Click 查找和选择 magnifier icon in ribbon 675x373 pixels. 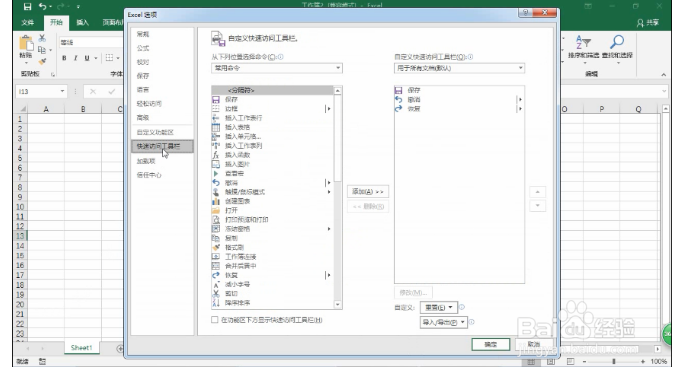coord(617,43)
